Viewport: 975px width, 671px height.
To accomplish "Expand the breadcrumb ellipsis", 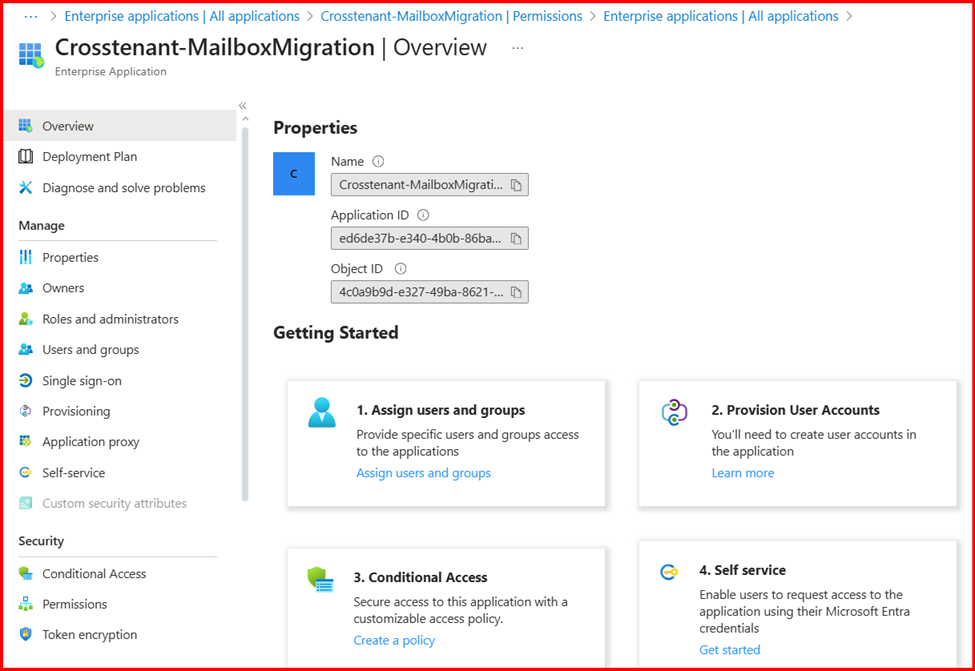I will click(x=30, y=16).
